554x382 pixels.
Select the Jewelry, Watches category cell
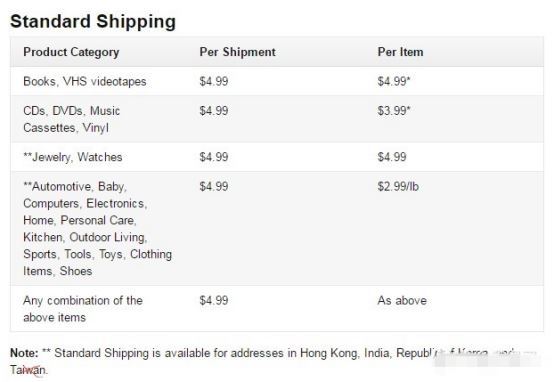click(x=73, y=157)
